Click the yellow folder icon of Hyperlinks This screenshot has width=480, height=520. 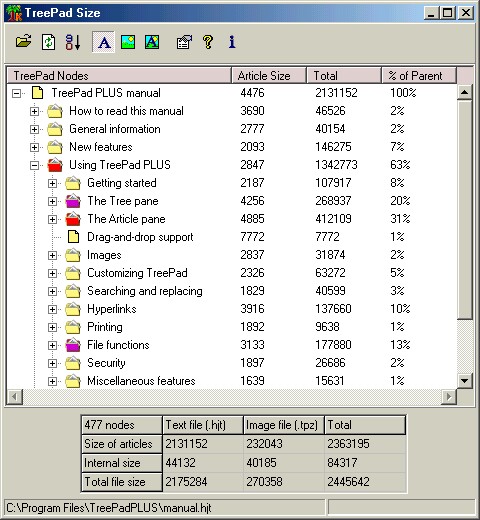73,309
